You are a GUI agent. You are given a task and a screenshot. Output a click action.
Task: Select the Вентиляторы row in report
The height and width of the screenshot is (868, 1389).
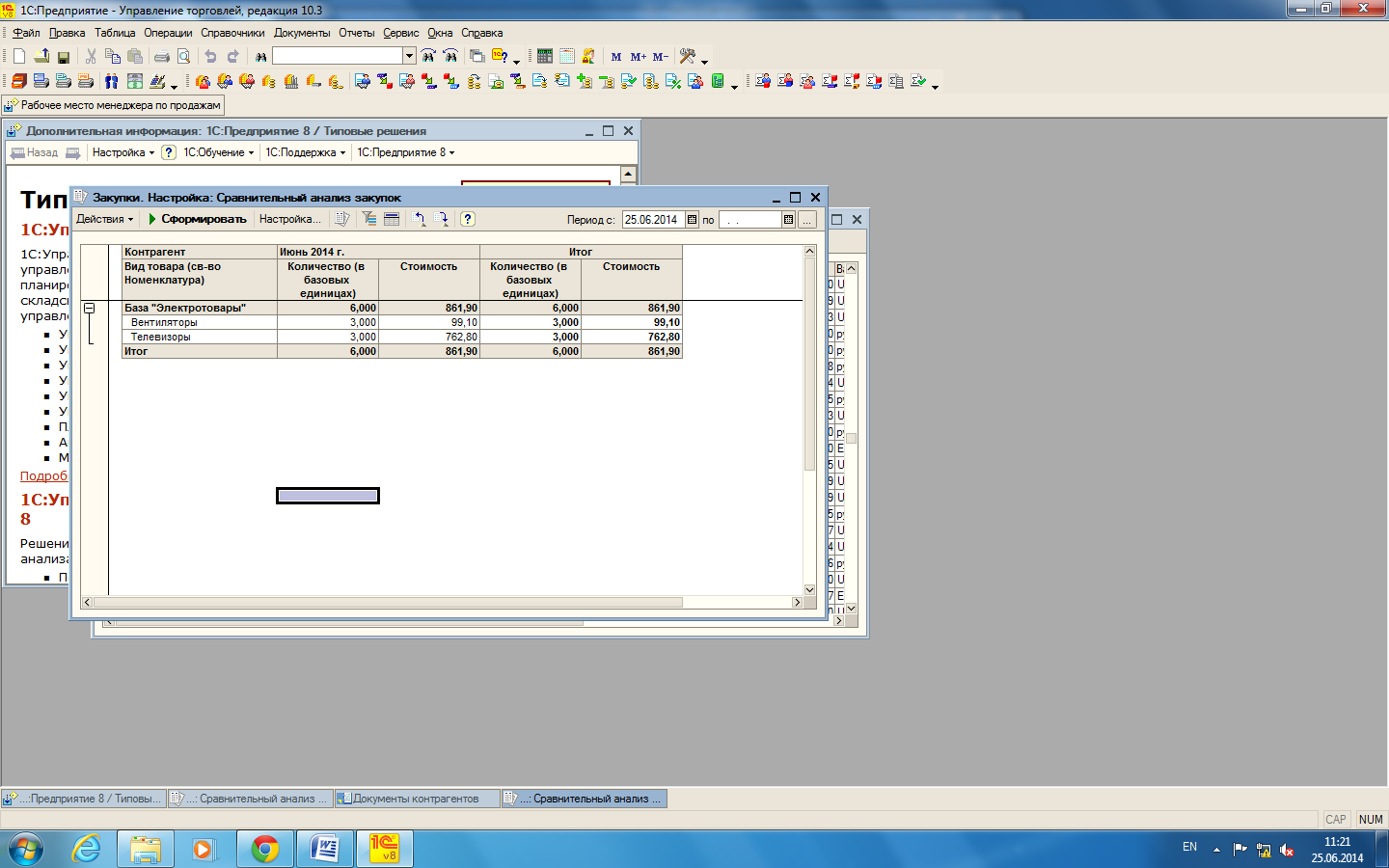401,322
